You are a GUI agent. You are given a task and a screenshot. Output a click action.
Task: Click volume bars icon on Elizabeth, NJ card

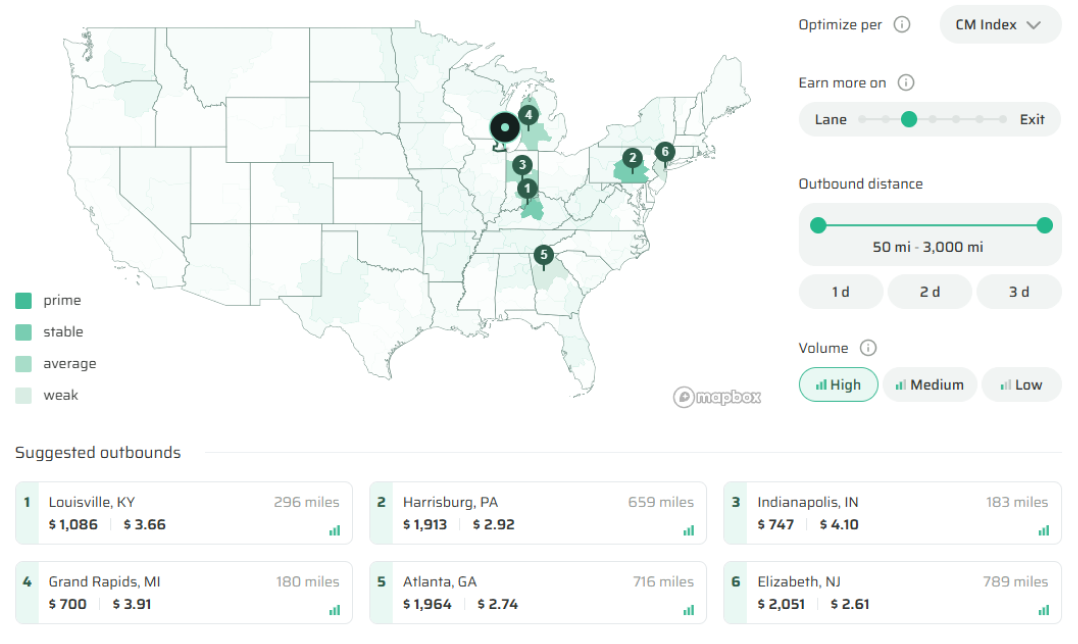pos(1044,610)
